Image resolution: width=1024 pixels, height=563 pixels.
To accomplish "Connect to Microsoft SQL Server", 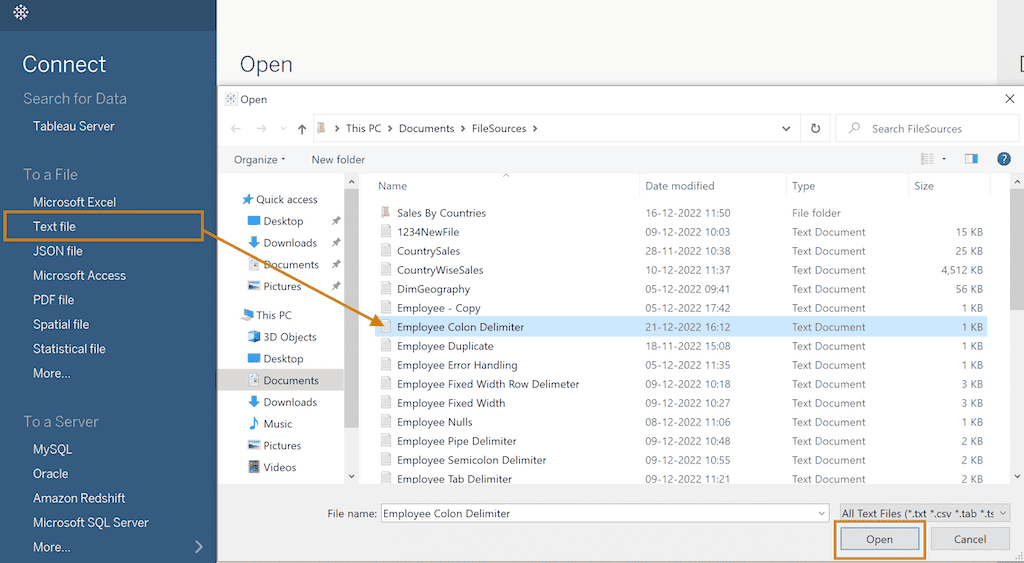I will (91, 523).
